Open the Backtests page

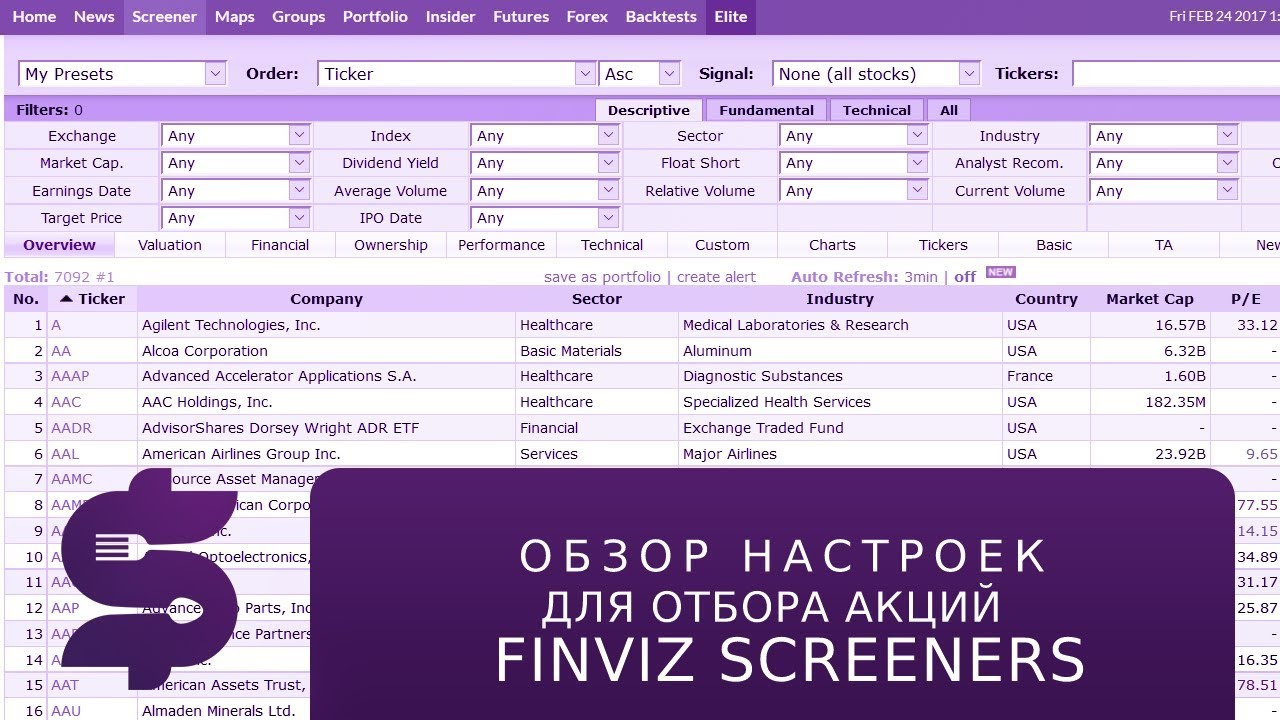(661, 17)
